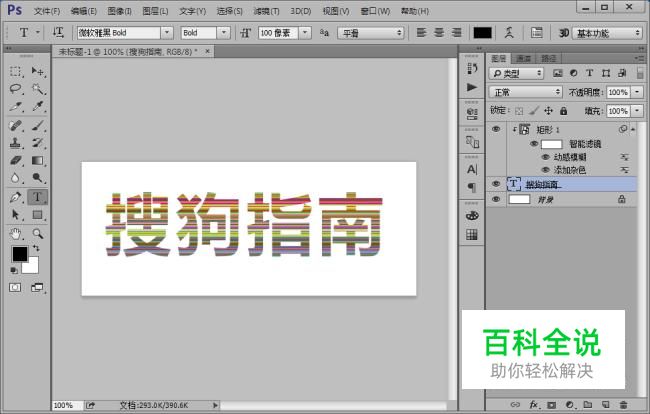This screenshot has width=650, height=414.
Task: Open the 图层(L) menu
Action: click(x=155, y=11)
